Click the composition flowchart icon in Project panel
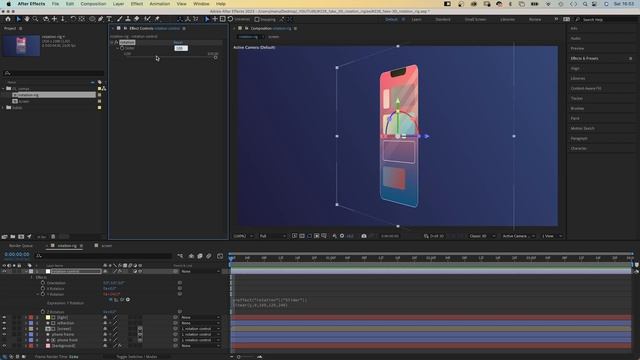 [x=104, y=89]
